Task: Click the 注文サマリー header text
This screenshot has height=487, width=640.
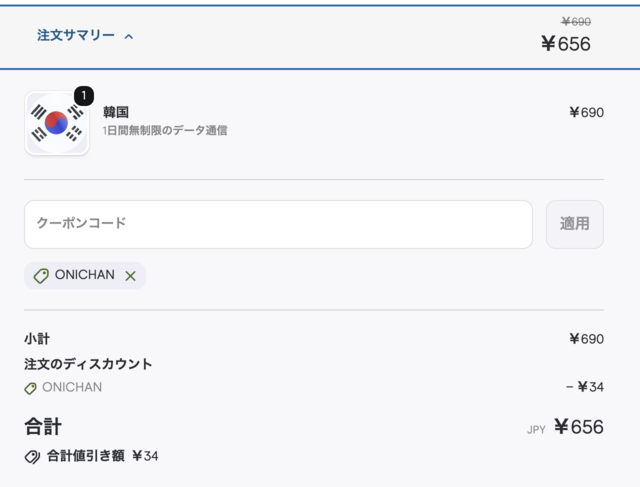Action: tap(76, 35)
